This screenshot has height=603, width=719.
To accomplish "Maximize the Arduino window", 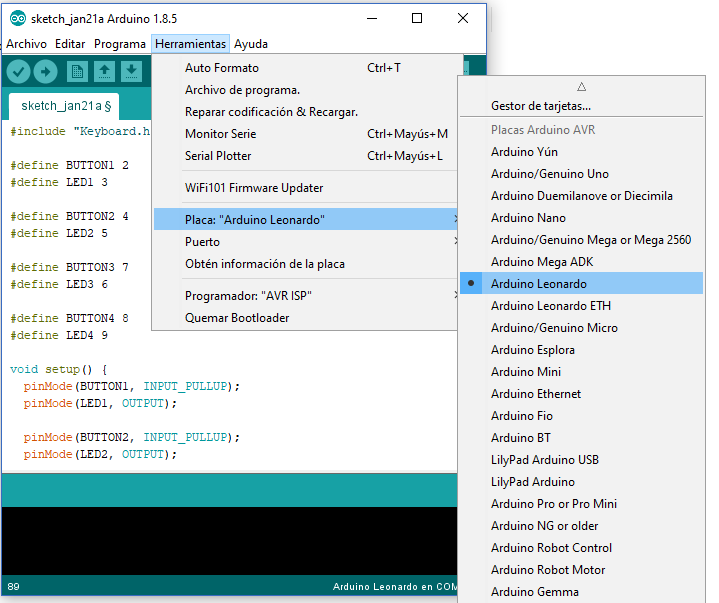I will tap(417, 18).
